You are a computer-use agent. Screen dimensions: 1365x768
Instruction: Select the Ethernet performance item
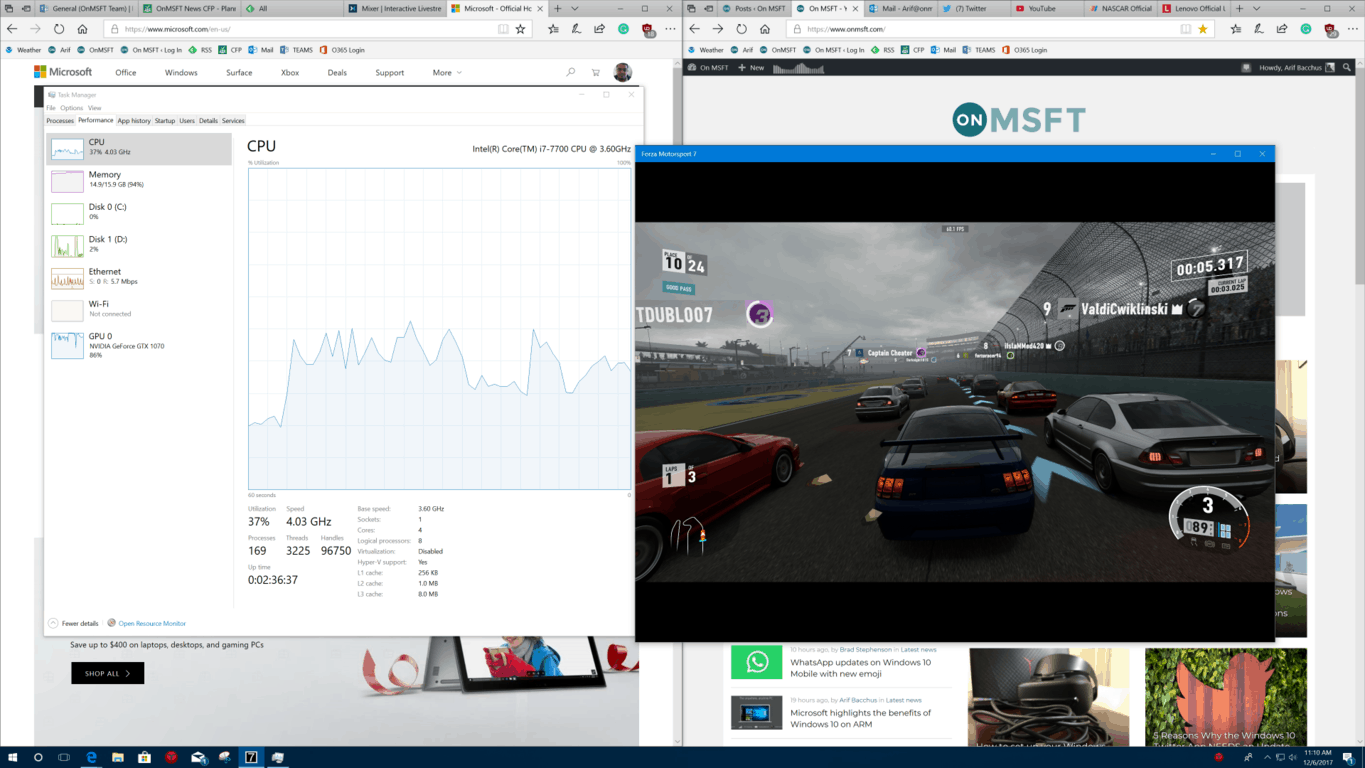[139, 277]
